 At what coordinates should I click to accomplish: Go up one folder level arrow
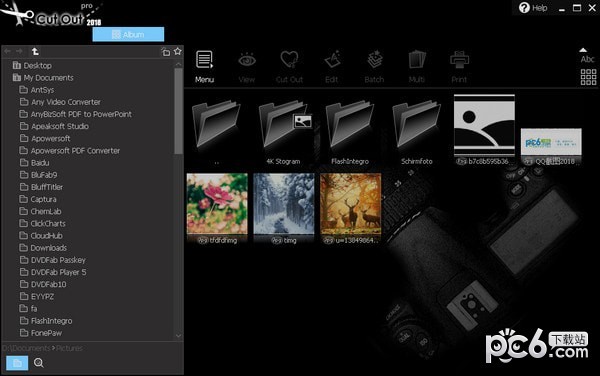[35, 51]
